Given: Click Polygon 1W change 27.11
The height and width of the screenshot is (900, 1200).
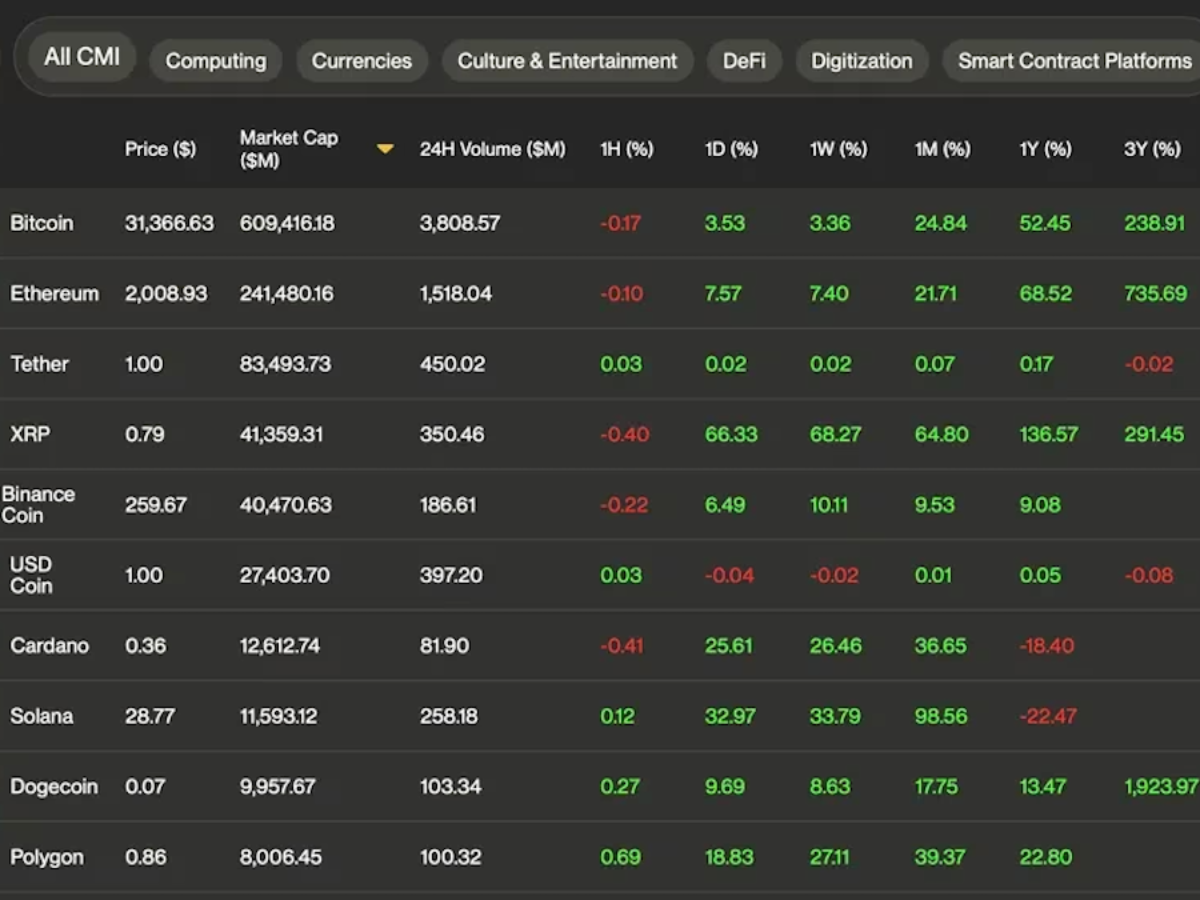Looking at the screenshot, I should point(830,857).
